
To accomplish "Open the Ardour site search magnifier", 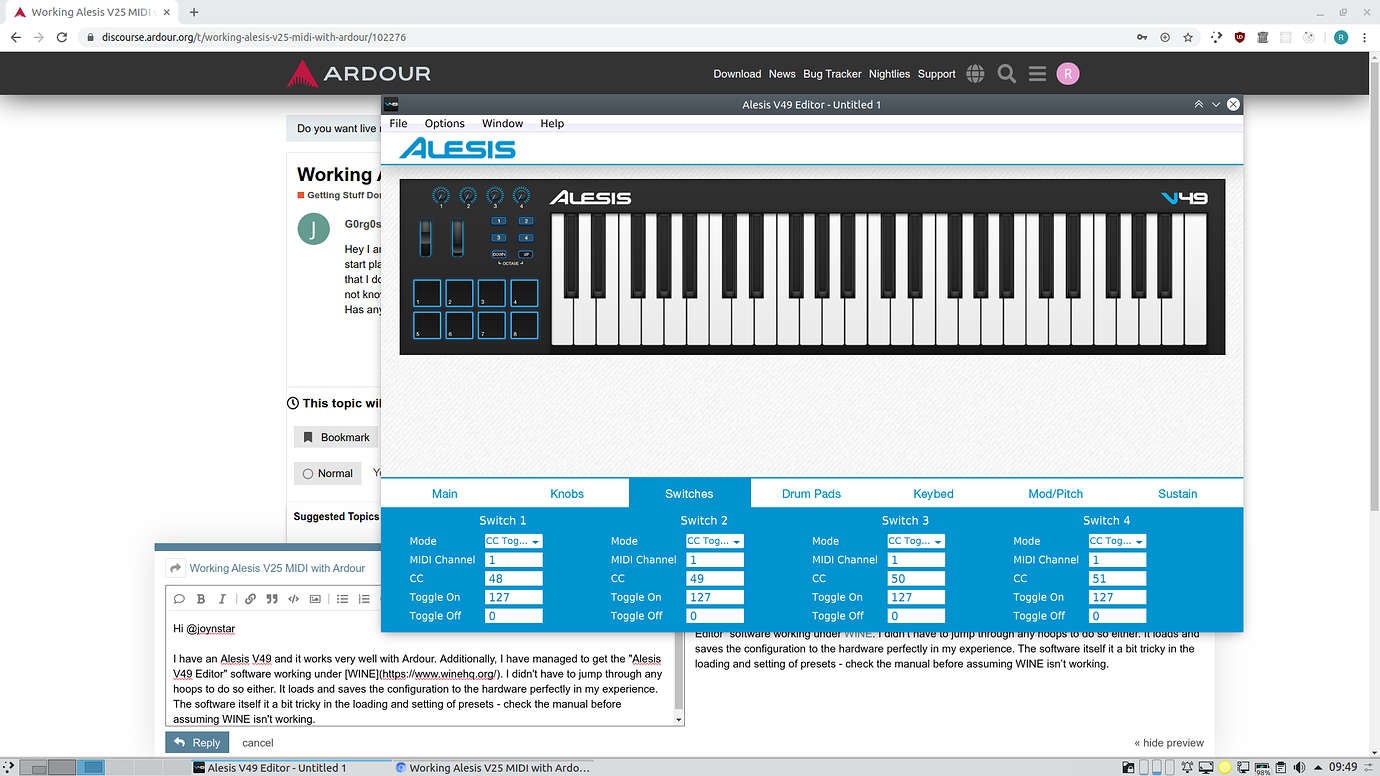I will pos(1007,74).
